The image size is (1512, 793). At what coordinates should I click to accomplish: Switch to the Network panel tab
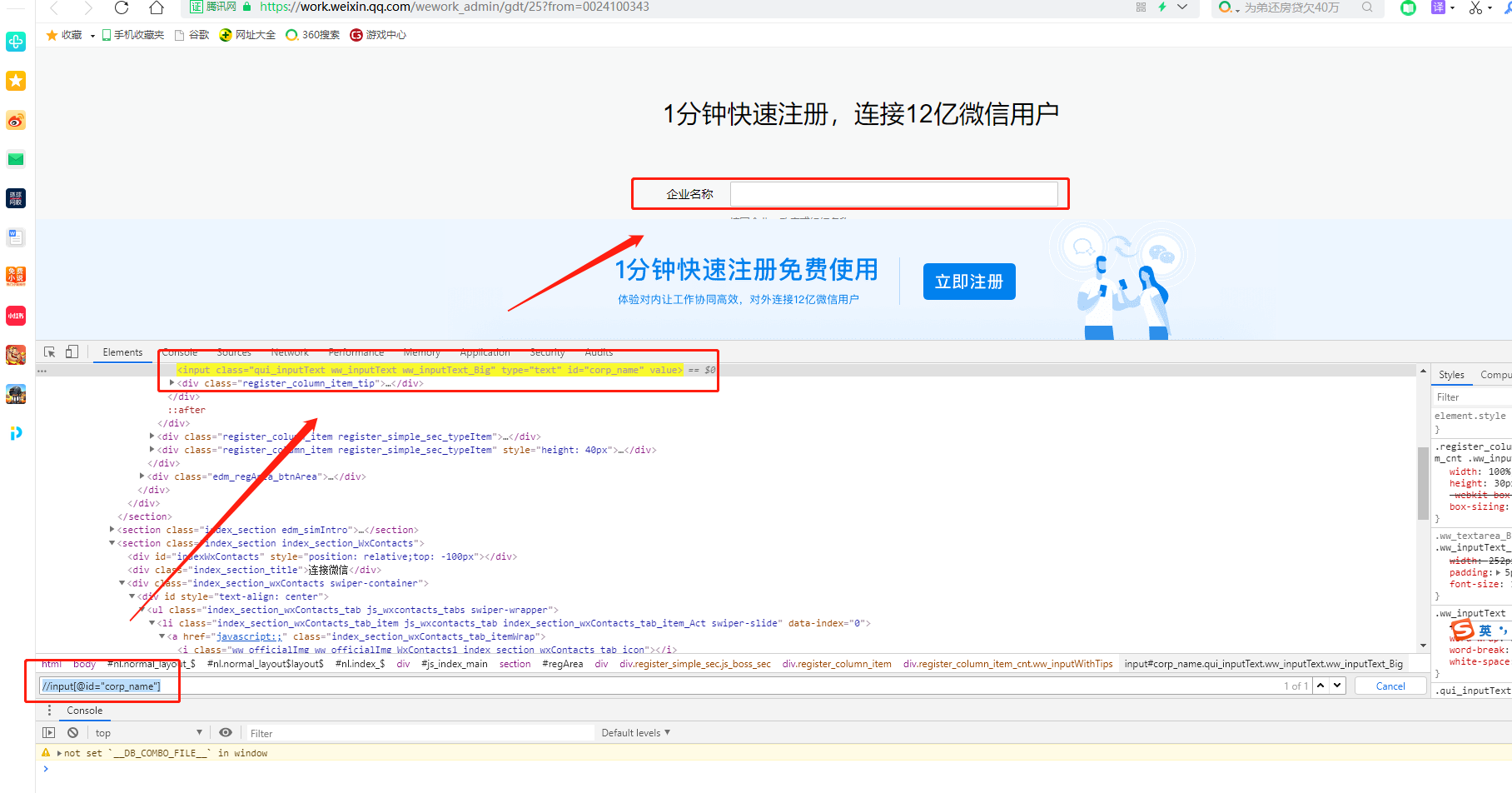pyautogui.click(x=290, y=352)
